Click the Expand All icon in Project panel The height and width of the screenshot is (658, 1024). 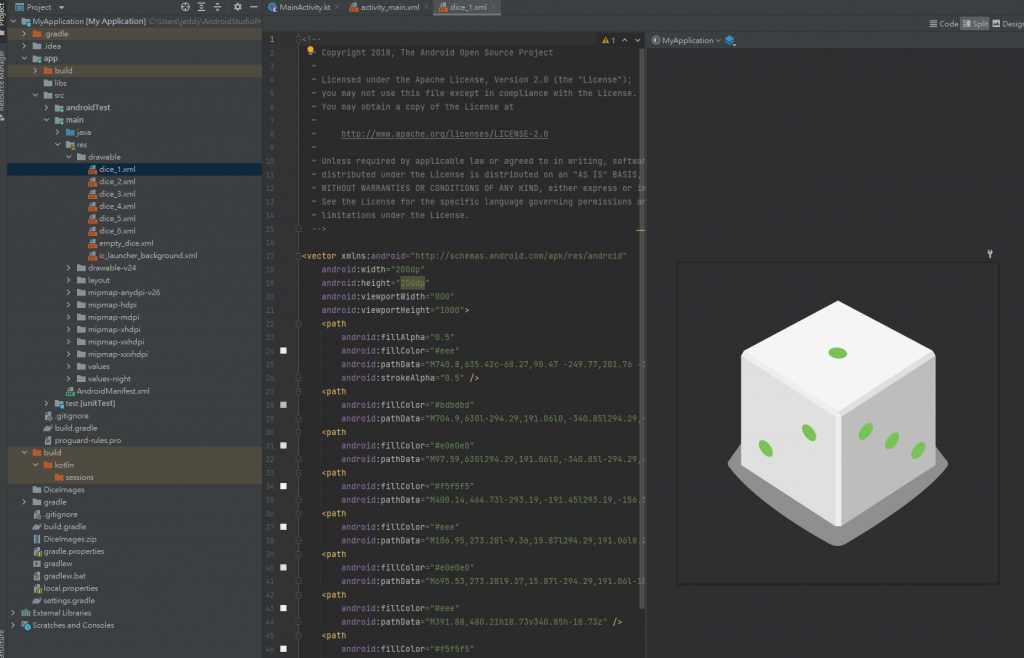point(200,7)
